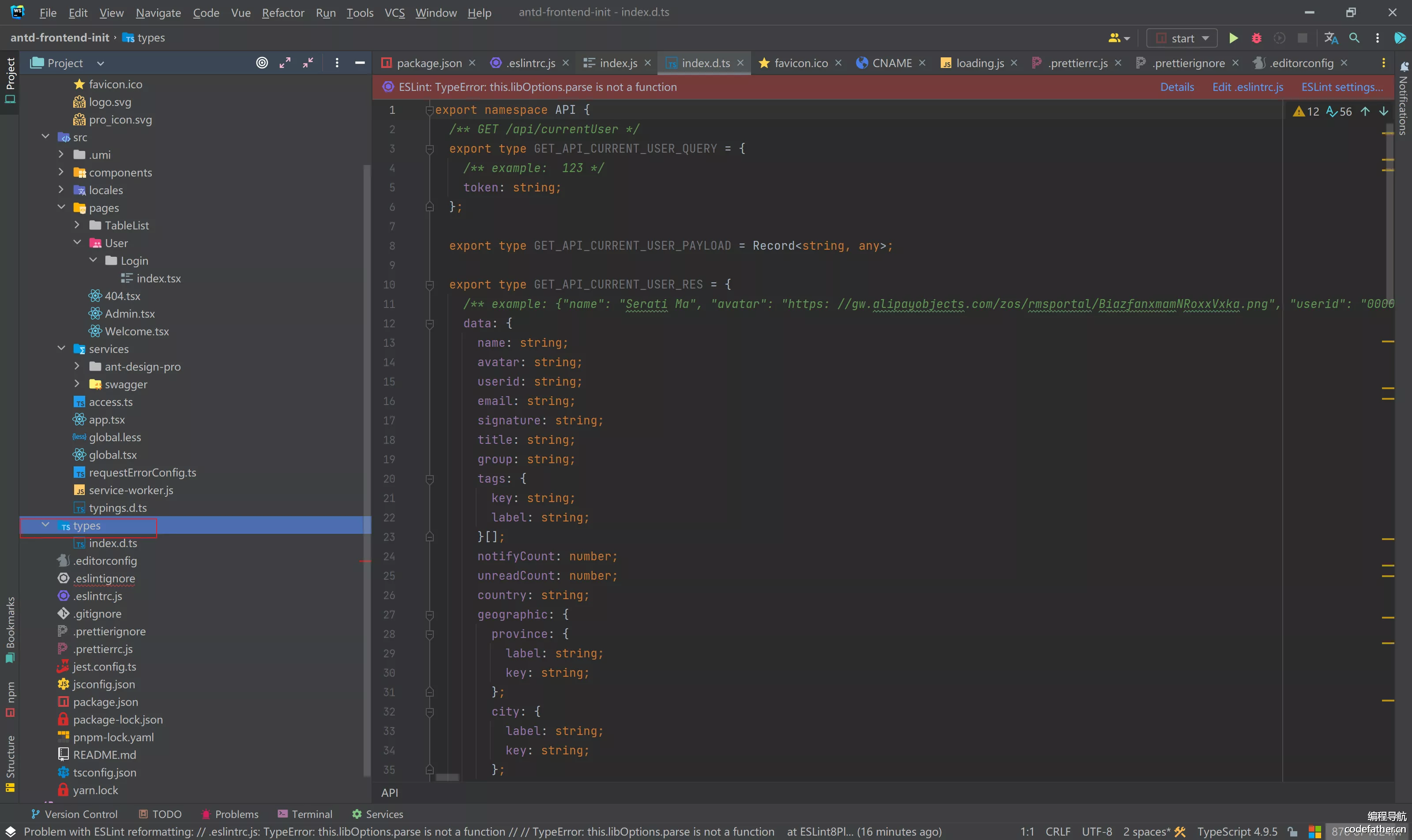Image resolution: width=1412 pixels, height=840 pixels.
Task: Change CRLF line separator in status bar
Action: click(1058, 832)
